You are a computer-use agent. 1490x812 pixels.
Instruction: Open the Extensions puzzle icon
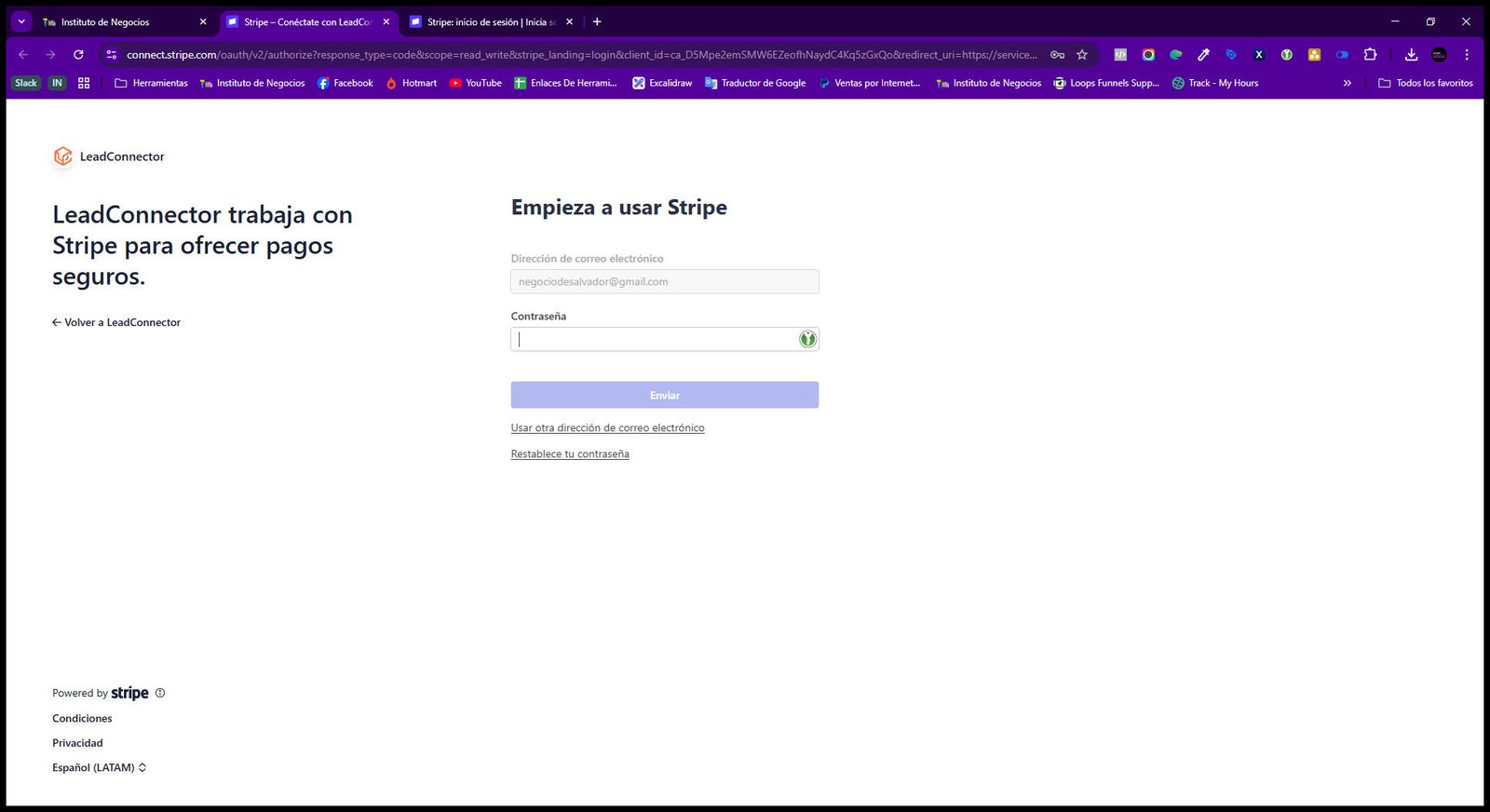click(1370, 55)
